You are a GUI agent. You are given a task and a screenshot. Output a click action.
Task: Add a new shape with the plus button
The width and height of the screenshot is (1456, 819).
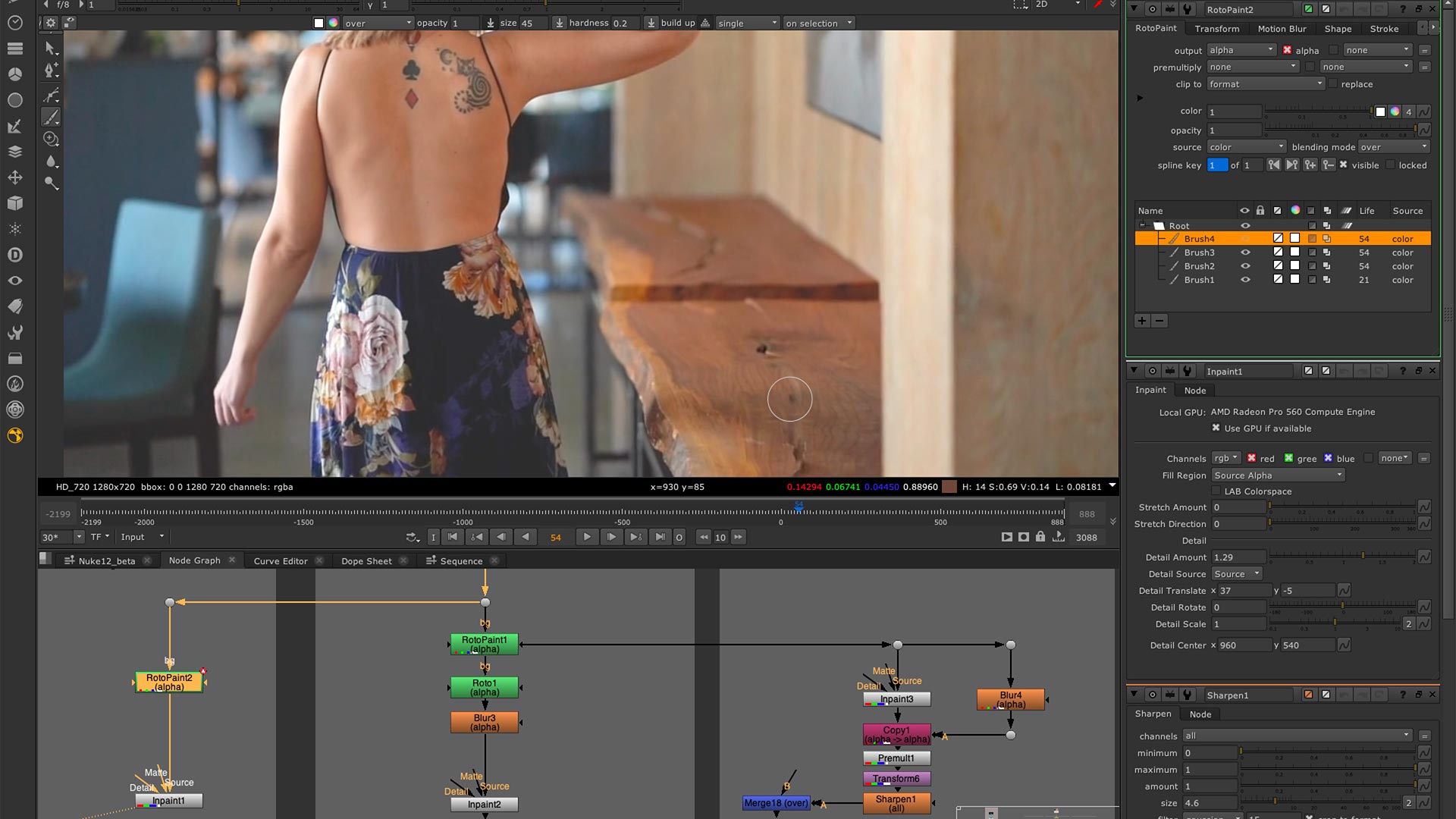[1142, 320]
